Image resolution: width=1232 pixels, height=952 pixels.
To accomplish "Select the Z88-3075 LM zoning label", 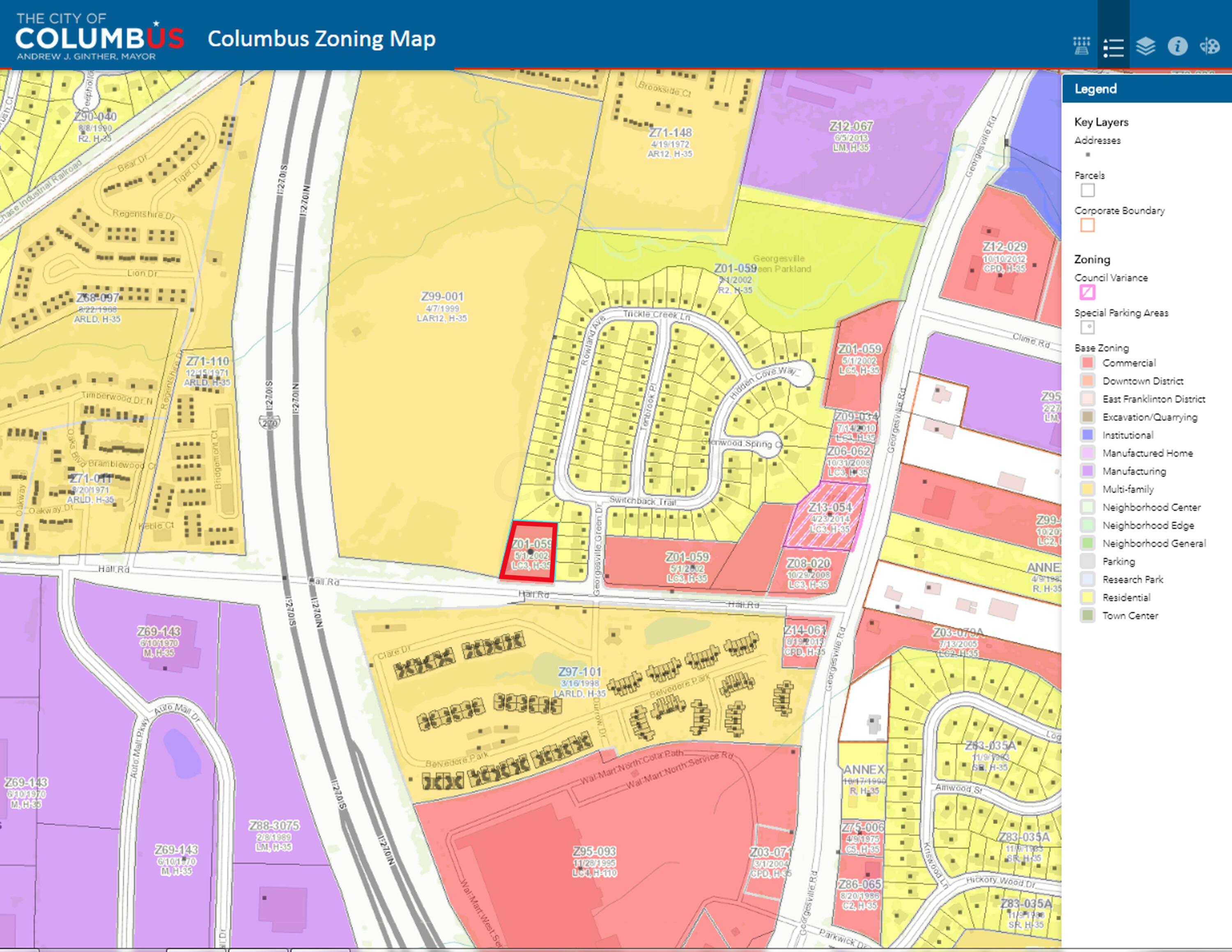I will point(274,835).
